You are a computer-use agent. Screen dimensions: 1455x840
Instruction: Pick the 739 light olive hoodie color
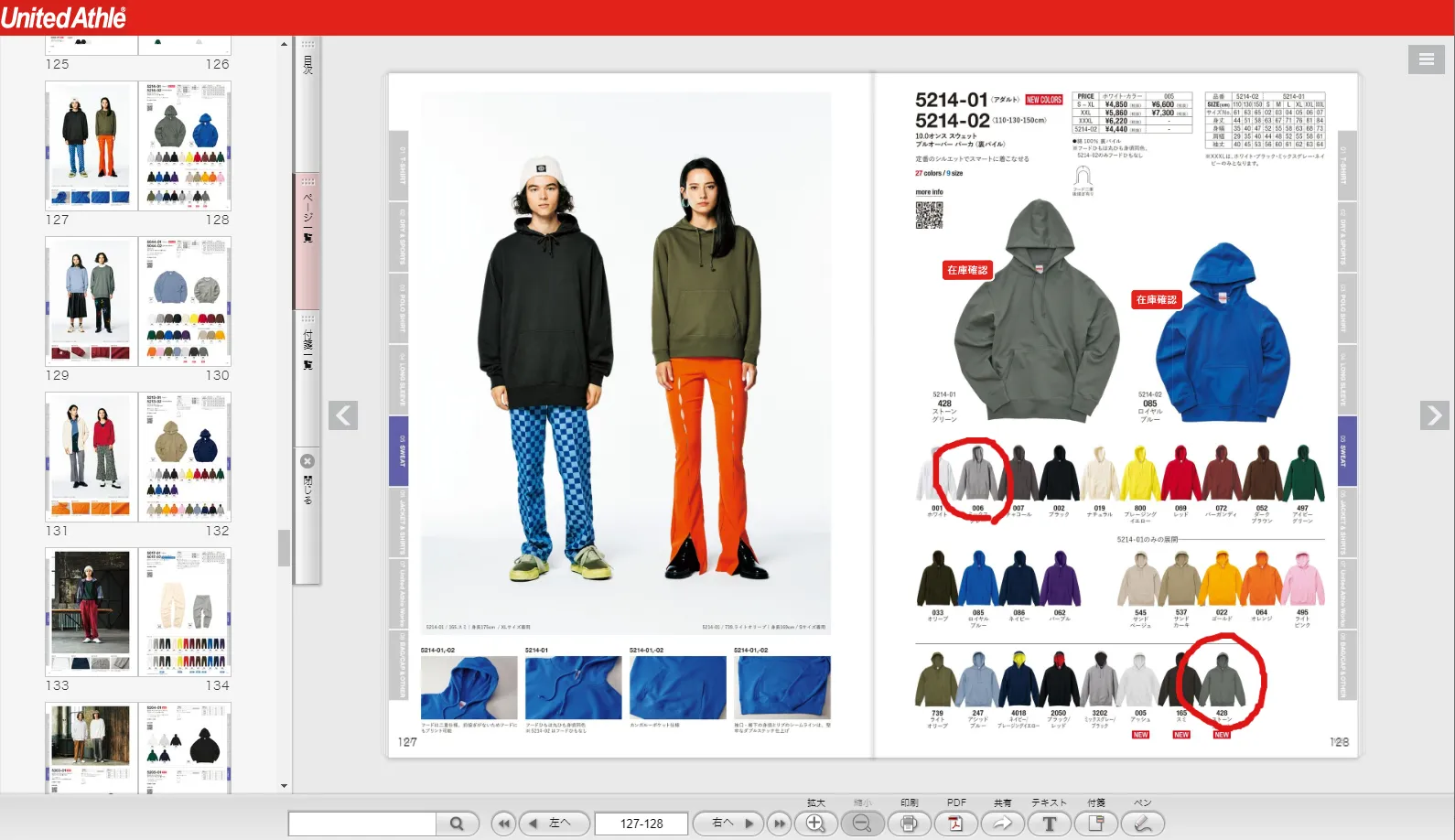pyautogui.click(x=937, y=679)
